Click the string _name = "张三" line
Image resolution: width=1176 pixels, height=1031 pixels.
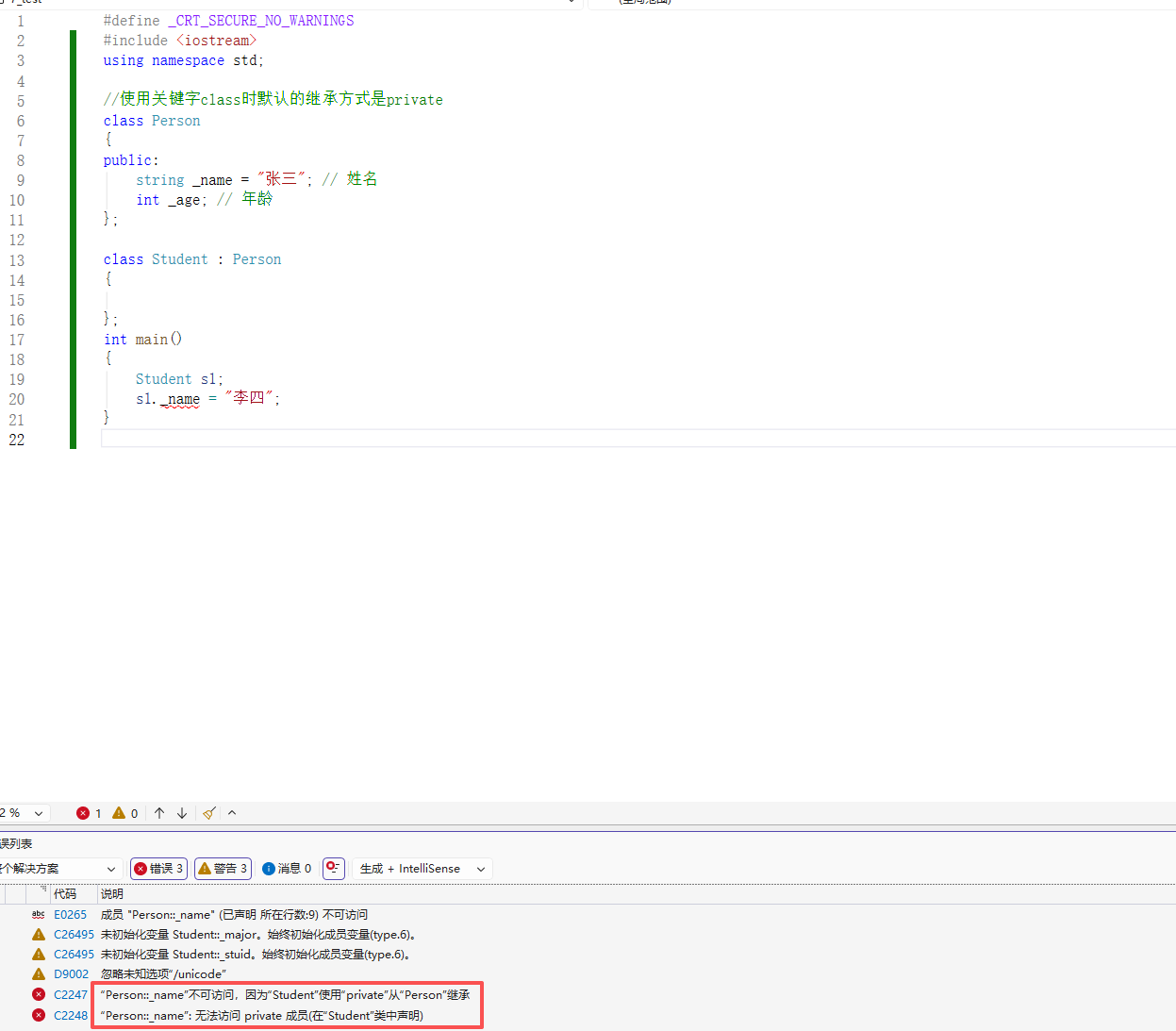257,180
